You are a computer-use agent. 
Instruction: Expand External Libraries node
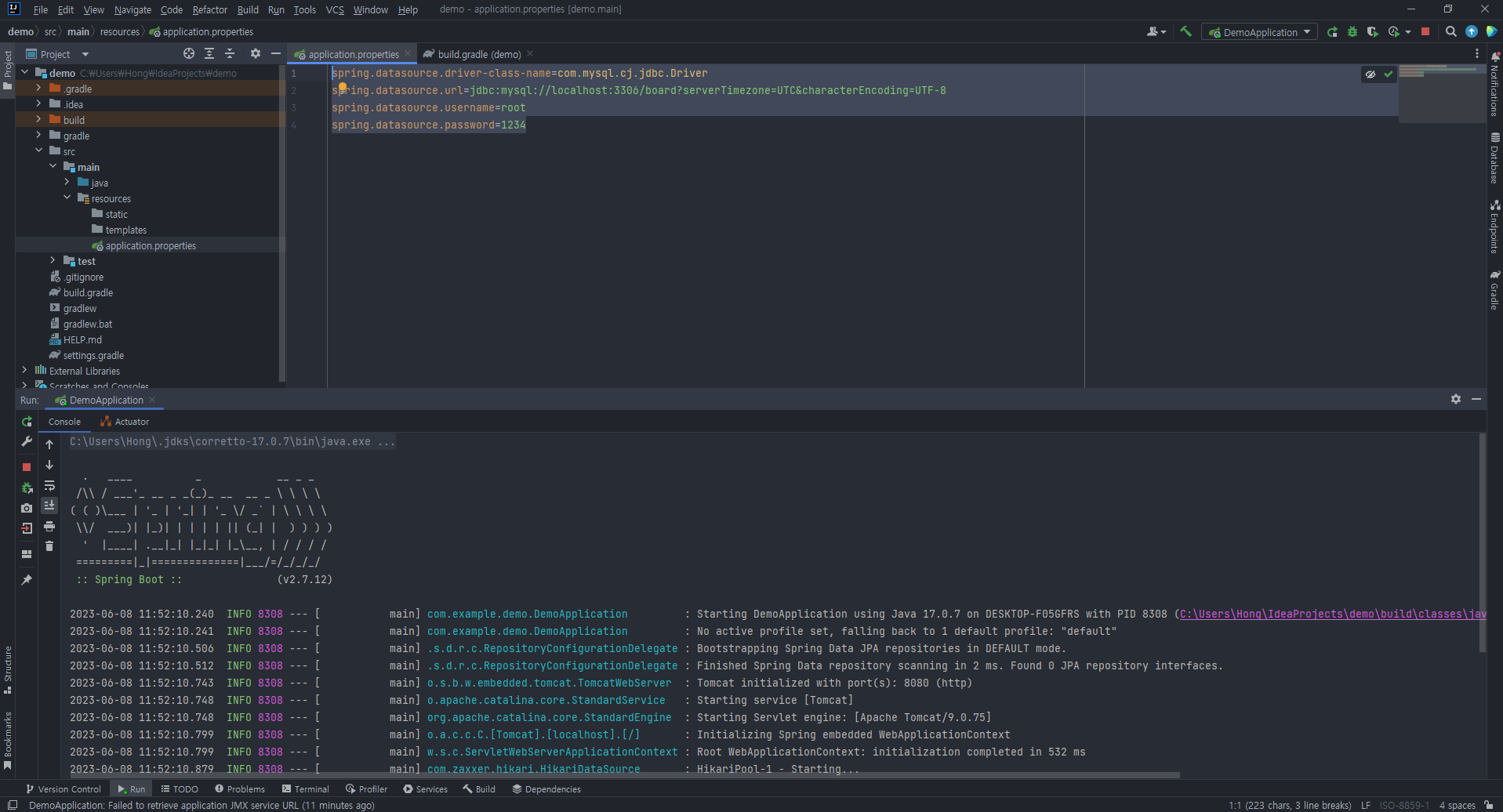24,371
